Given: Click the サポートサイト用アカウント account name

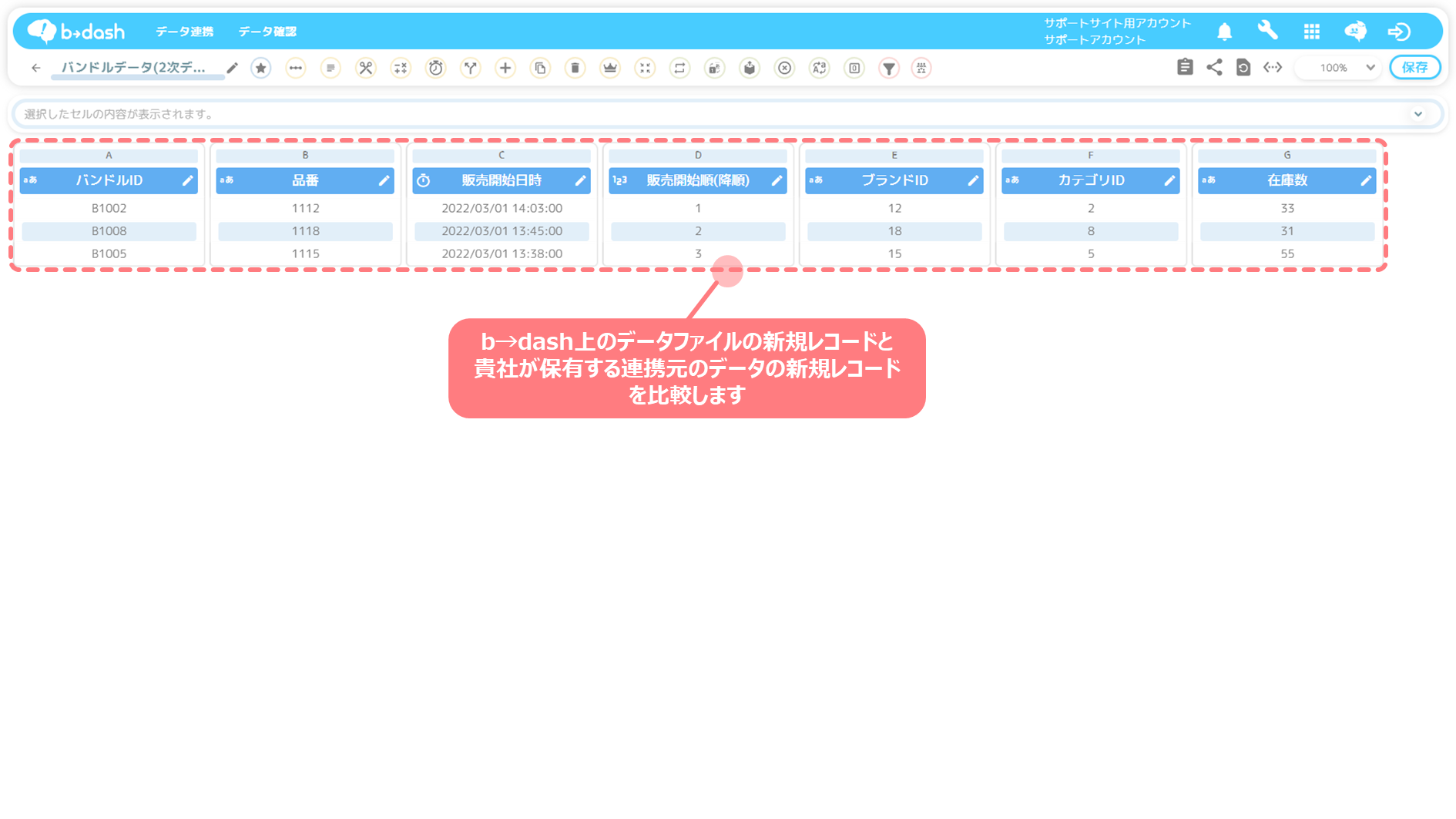Looking at the screenshot, I should point(1117,23).
